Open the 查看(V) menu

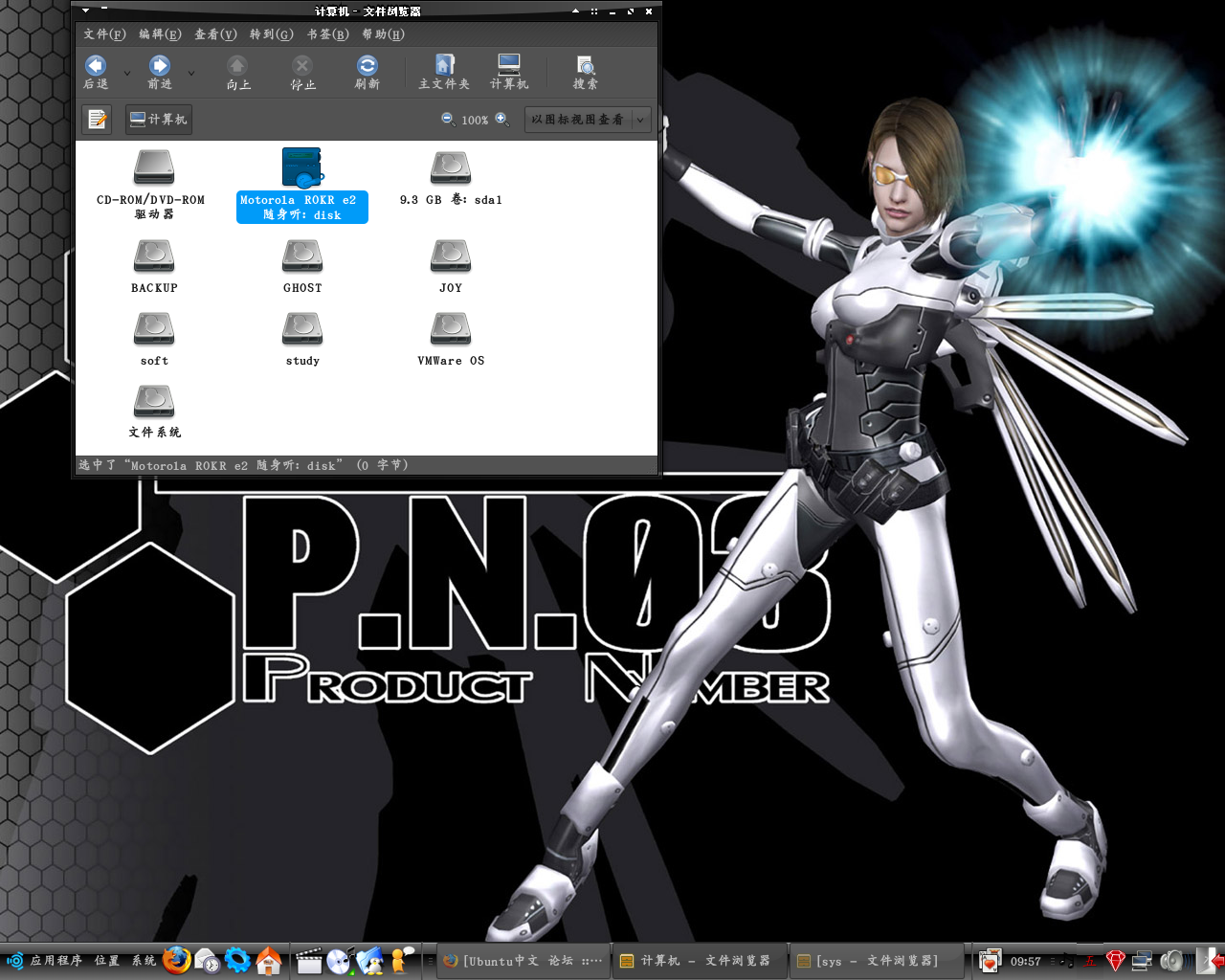click(x=215, y=34)
